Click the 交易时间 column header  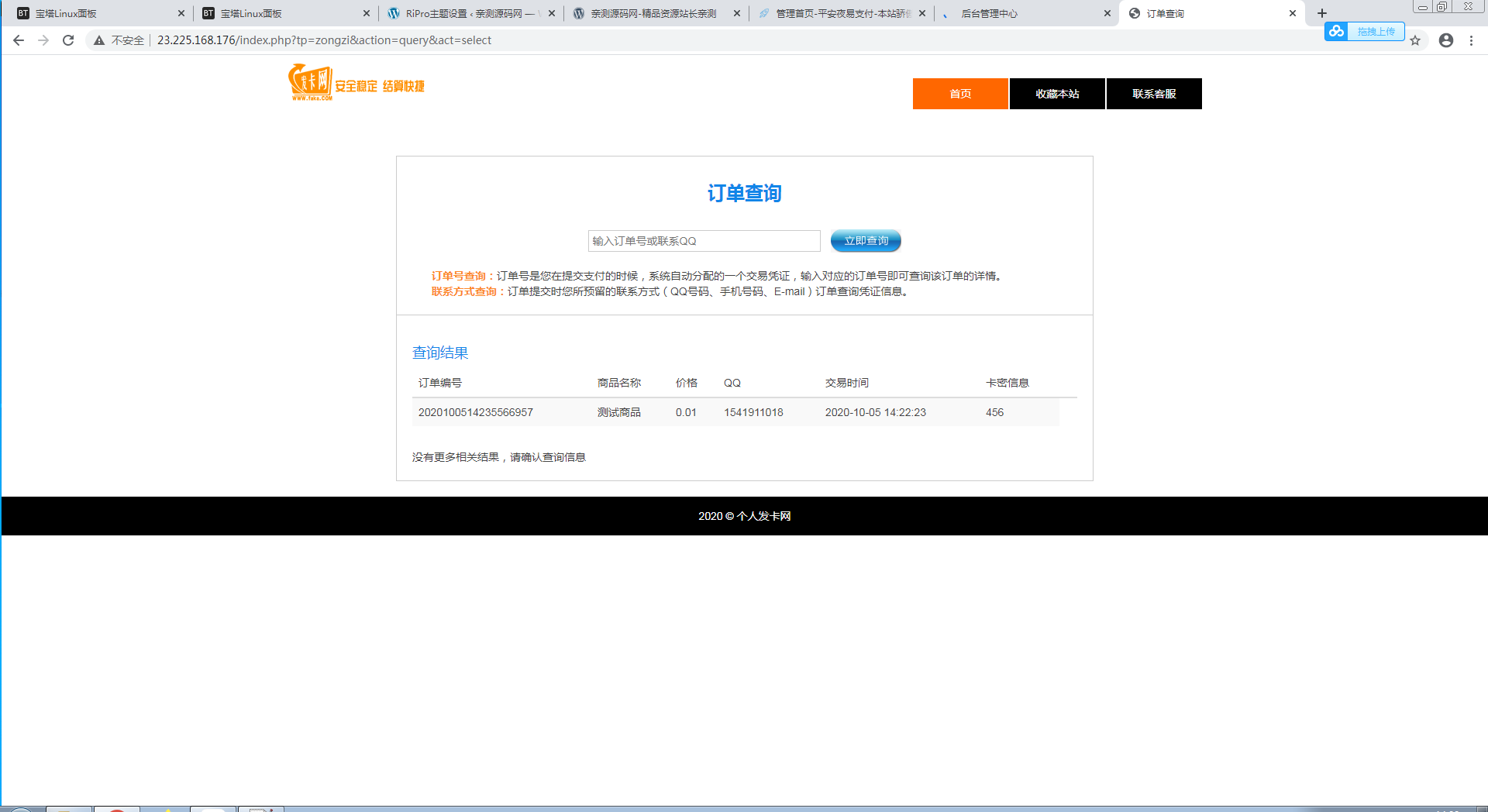pyautogui.click(x=846, y=383)
